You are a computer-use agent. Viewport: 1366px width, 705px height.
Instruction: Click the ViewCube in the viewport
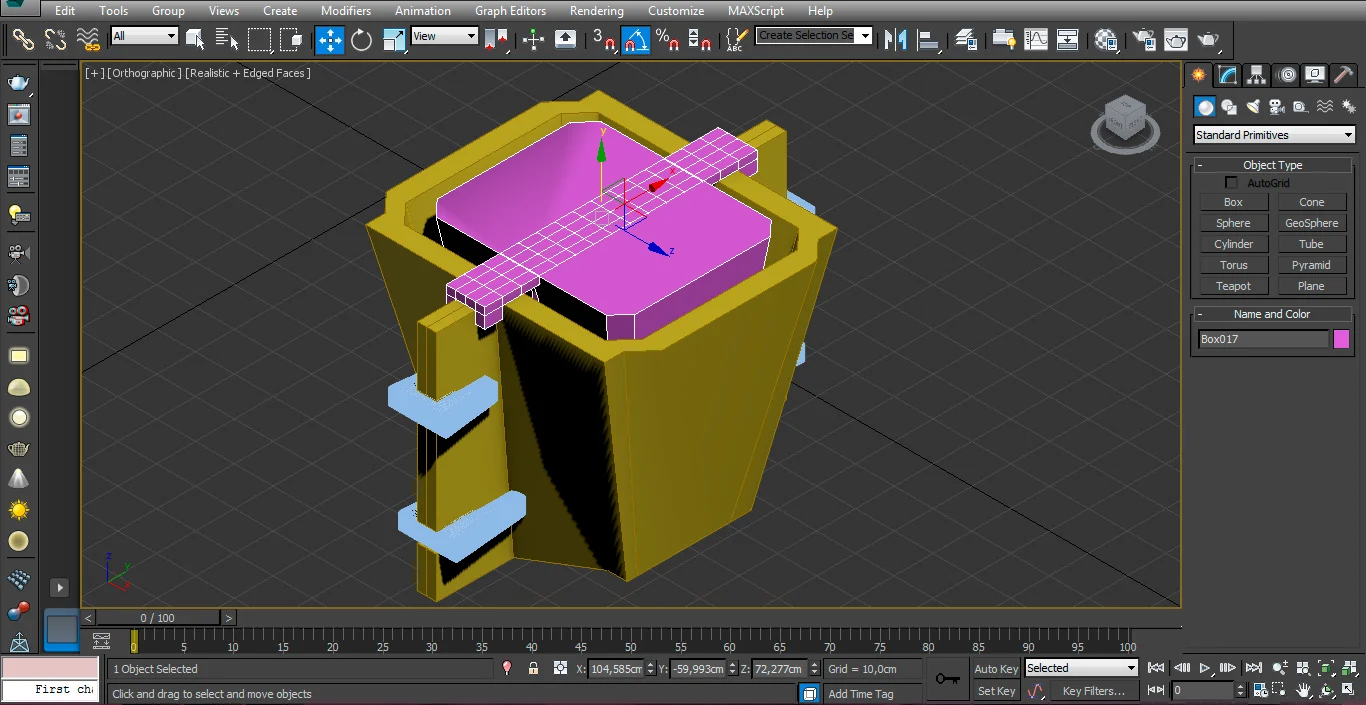1125,120
